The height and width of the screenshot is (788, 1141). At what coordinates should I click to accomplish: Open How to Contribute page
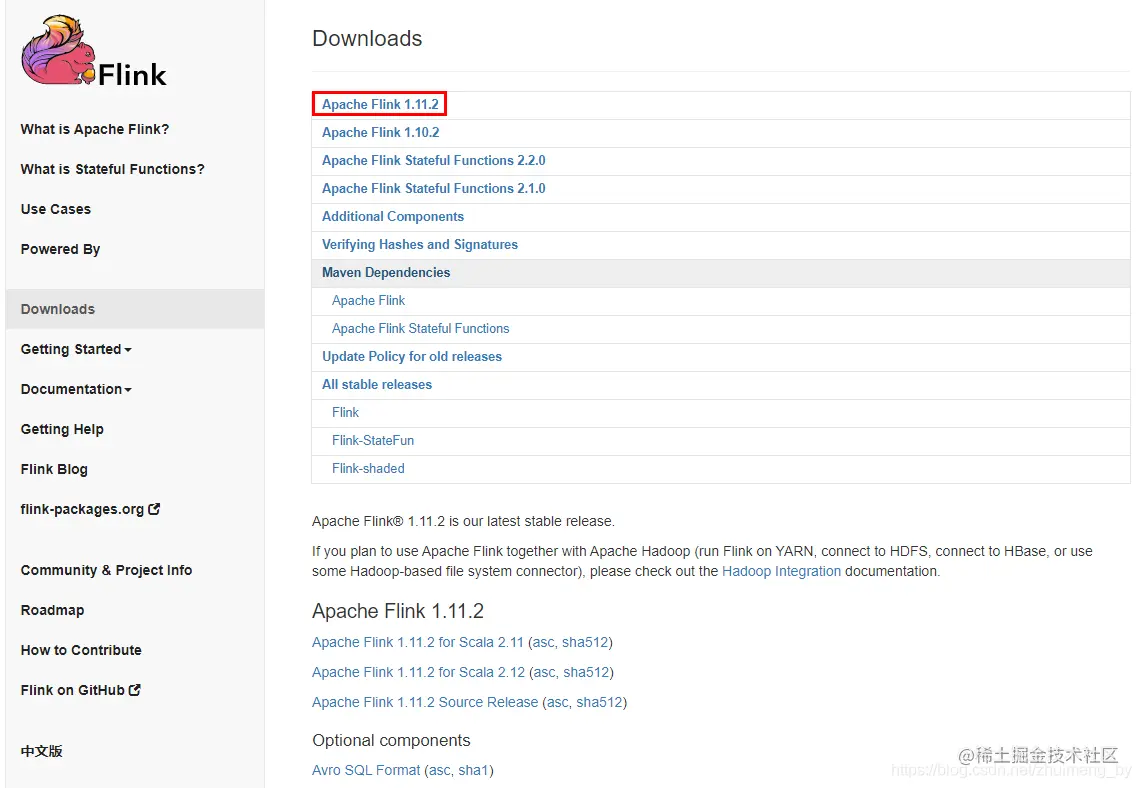tap(81, 650)
